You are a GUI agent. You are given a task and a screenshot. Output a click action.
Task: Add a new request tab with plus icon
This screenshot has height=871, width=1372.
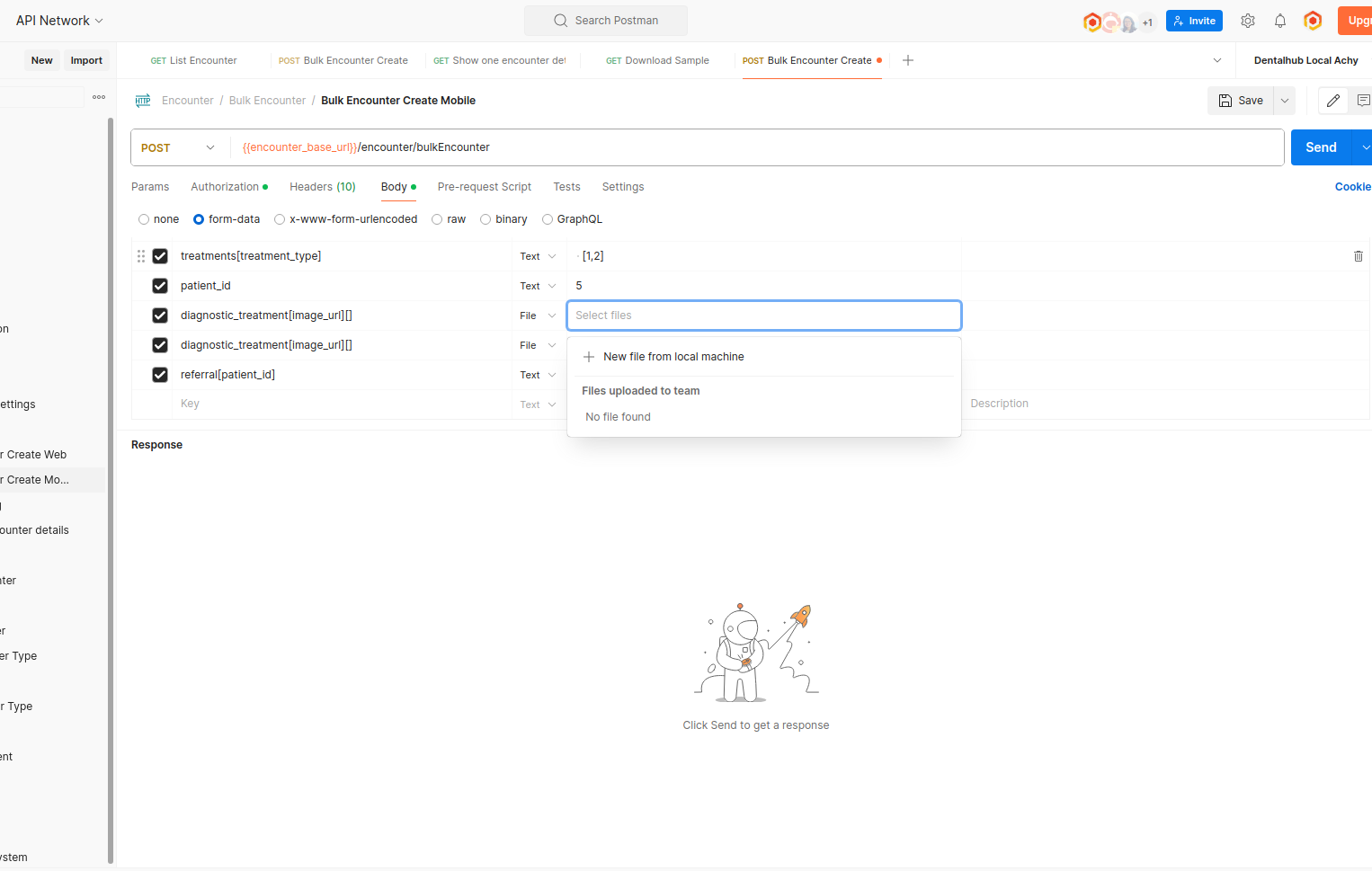click(x=908, y=60)
